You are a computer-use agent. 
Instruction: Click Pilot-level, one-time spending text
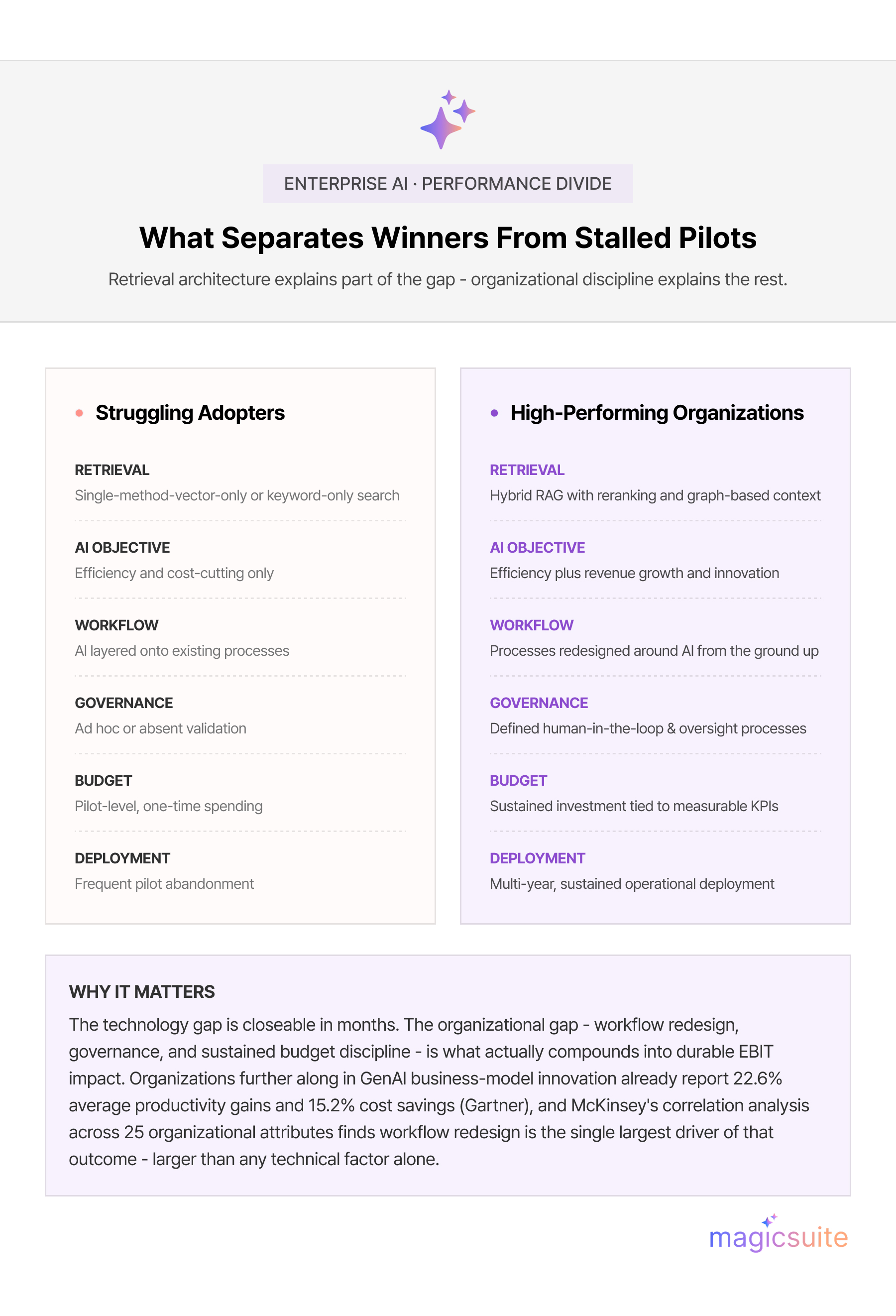(x=169, y=806)
